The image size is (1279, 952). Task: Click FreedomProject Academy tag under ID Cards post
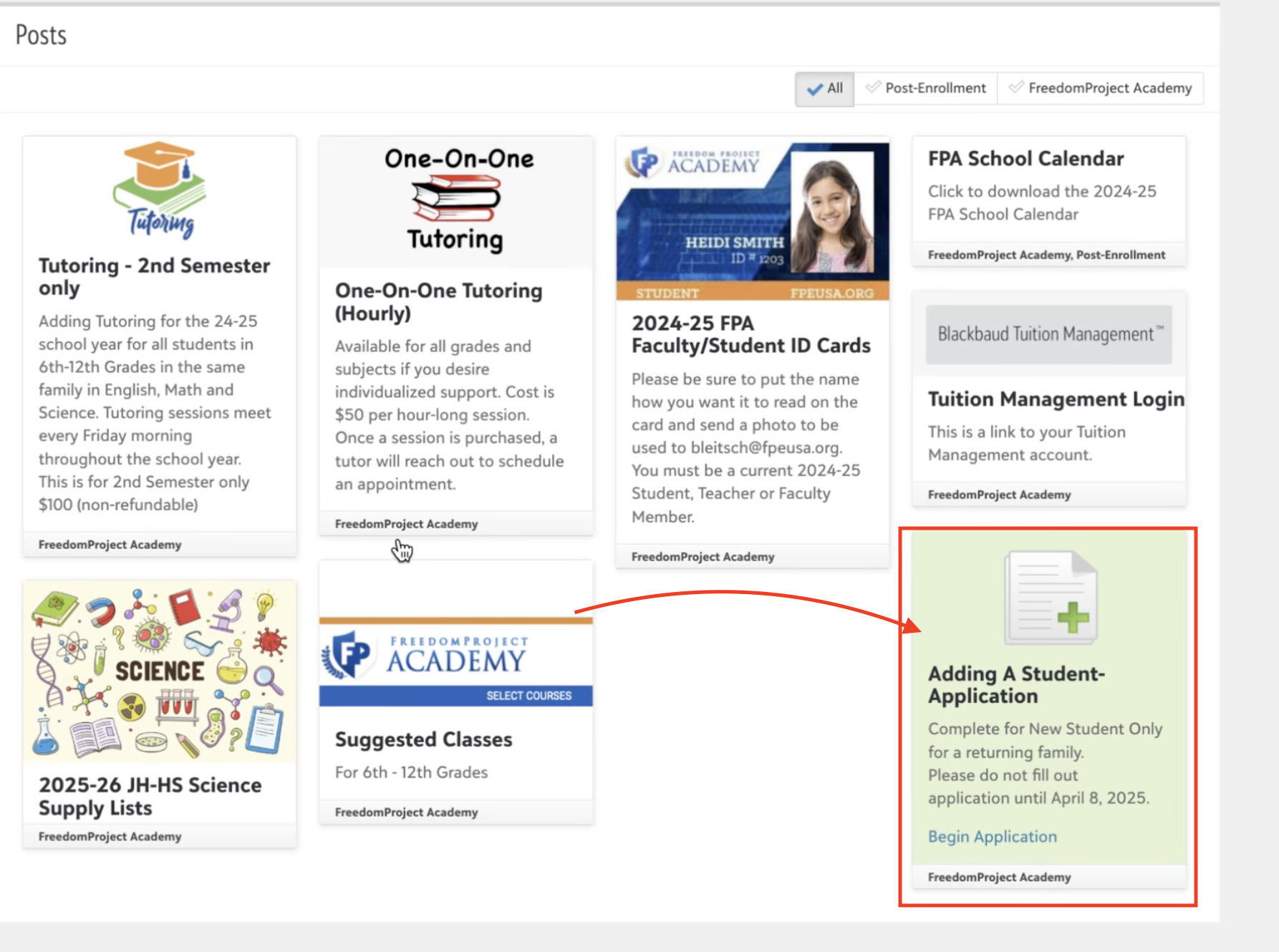(703, 557)
